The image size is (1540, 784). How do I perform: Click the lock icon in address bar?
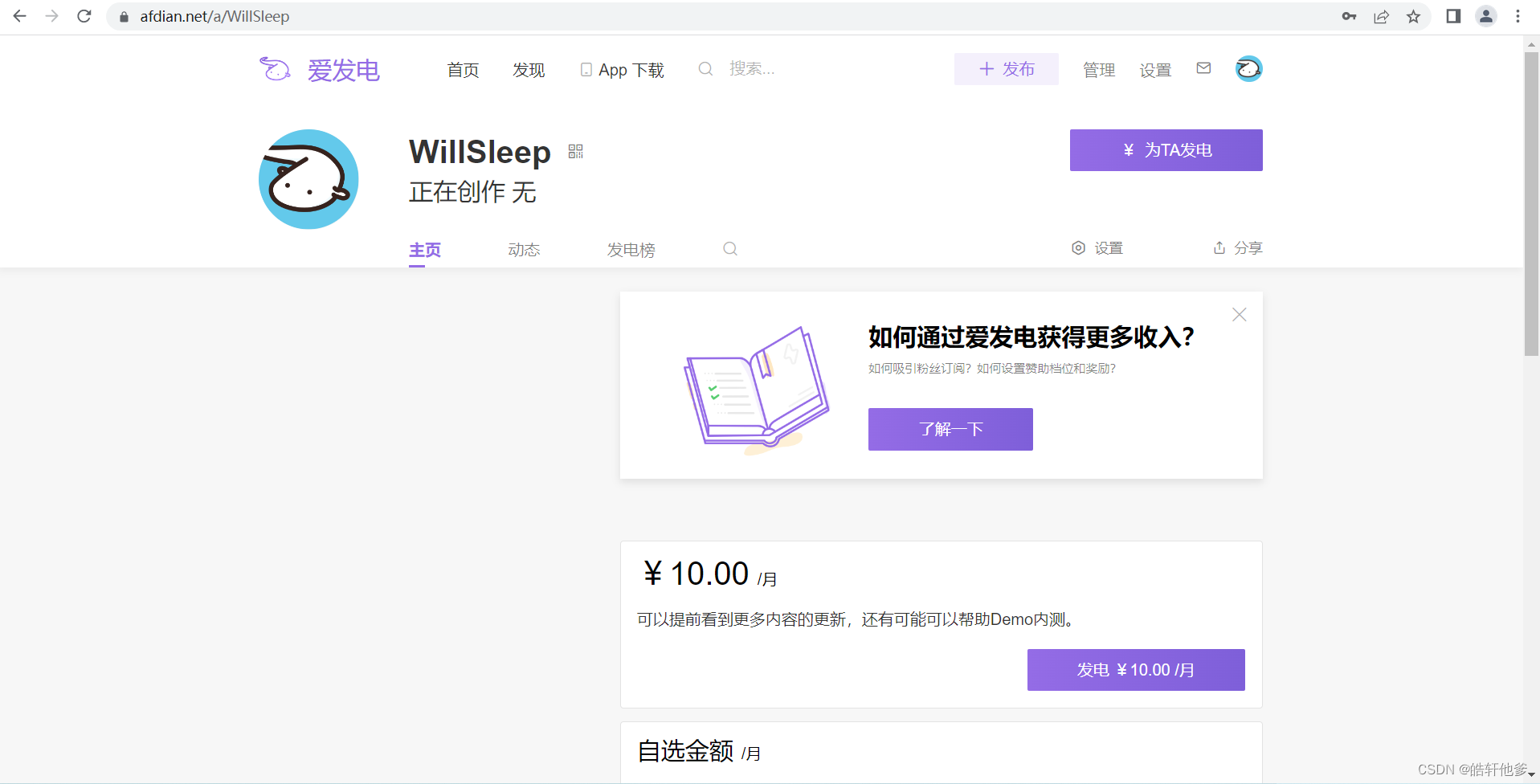coord(124,17)
